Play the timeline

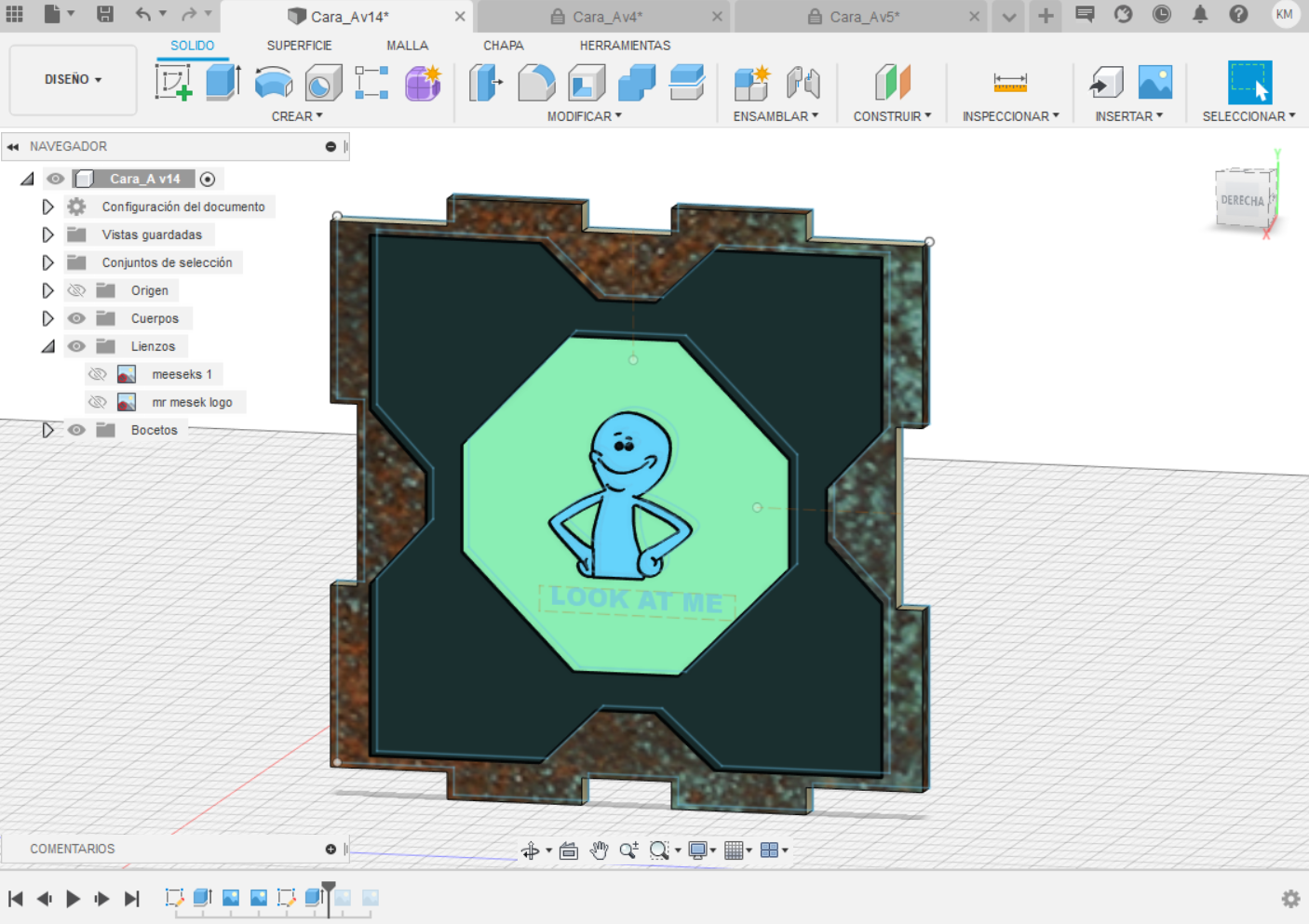[73, 899]
